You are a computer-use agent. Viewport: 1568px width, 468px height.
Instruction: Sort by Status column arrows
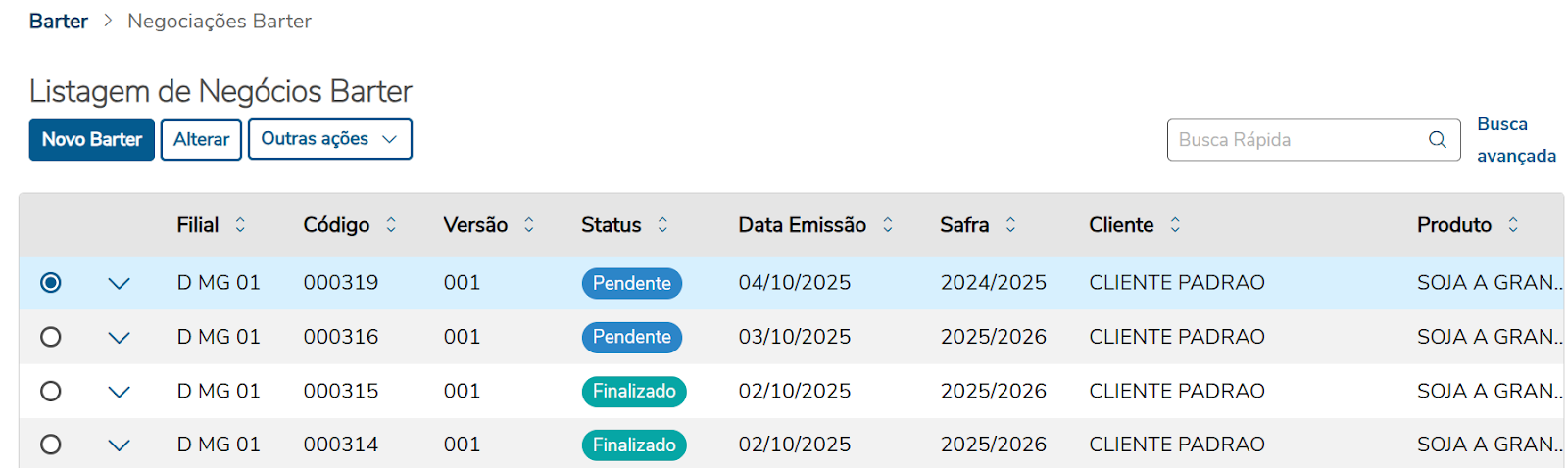[x=662, y=225]
